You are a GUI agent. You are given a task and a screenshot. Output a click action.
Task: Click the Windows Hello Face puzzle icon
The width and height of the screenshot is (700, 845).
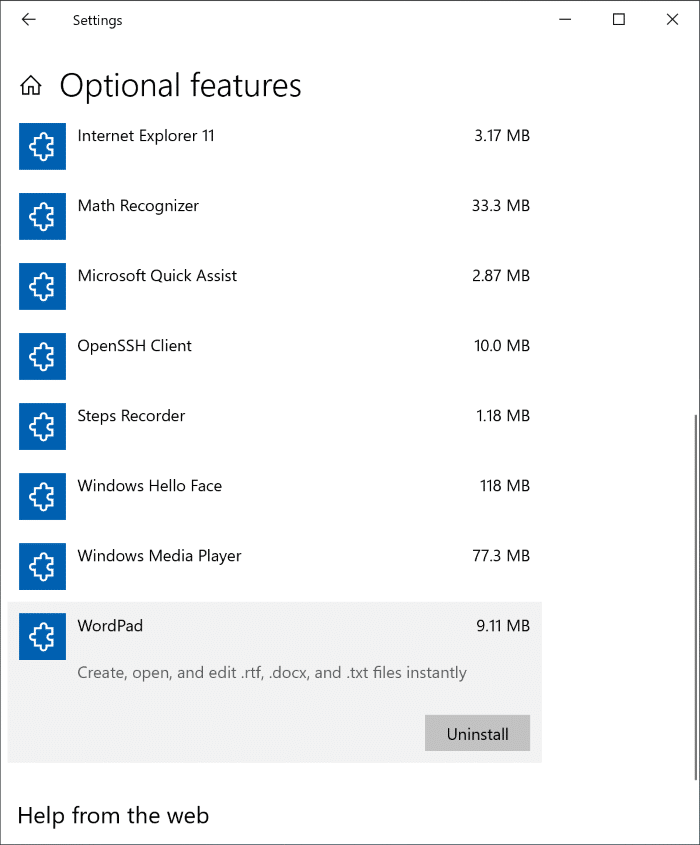[x=43, y=496]
